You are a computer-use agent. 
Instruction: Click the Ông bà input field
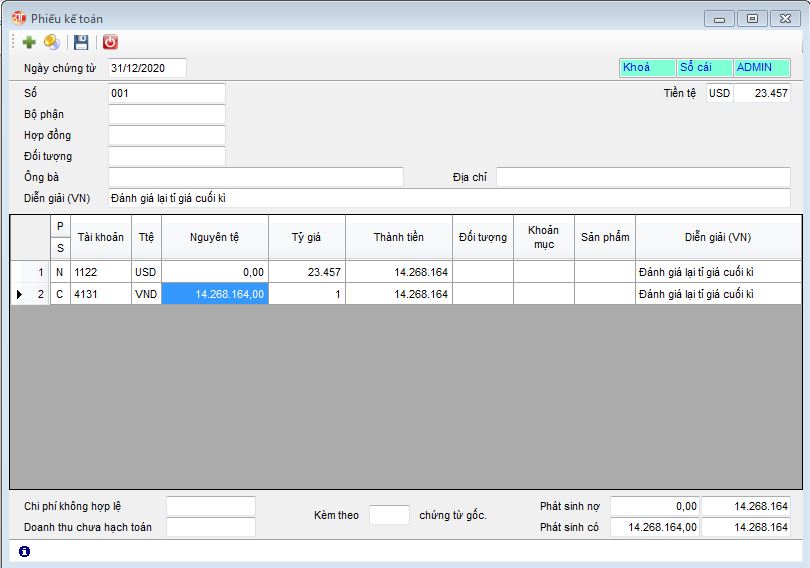coord(256,177)
